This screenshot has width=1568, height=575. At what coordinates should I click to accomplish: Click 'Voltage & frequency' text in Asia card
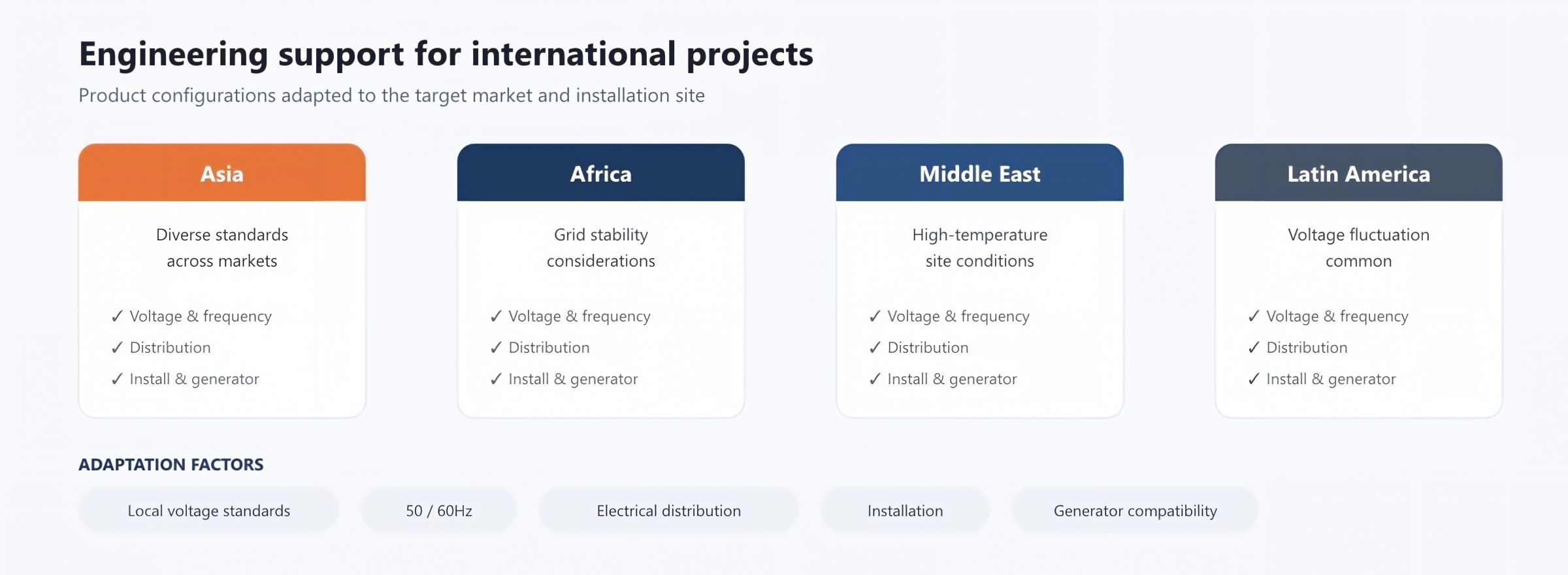(201, 316)
